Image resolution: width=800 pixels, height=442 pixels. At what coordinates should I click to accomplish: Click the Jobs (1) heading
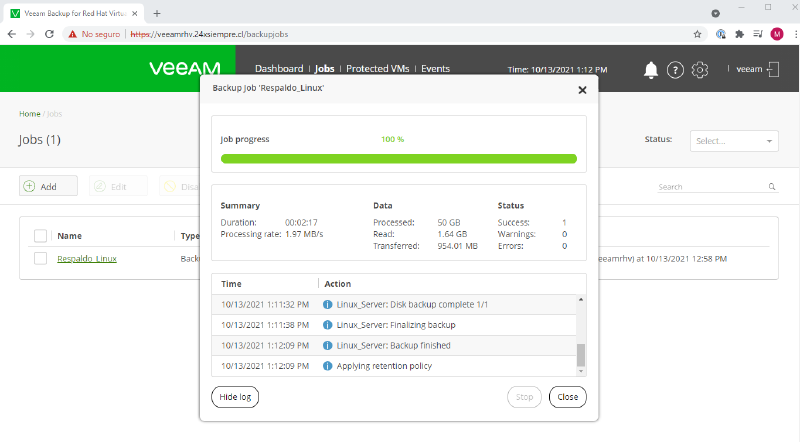click(x=39, y=140)
